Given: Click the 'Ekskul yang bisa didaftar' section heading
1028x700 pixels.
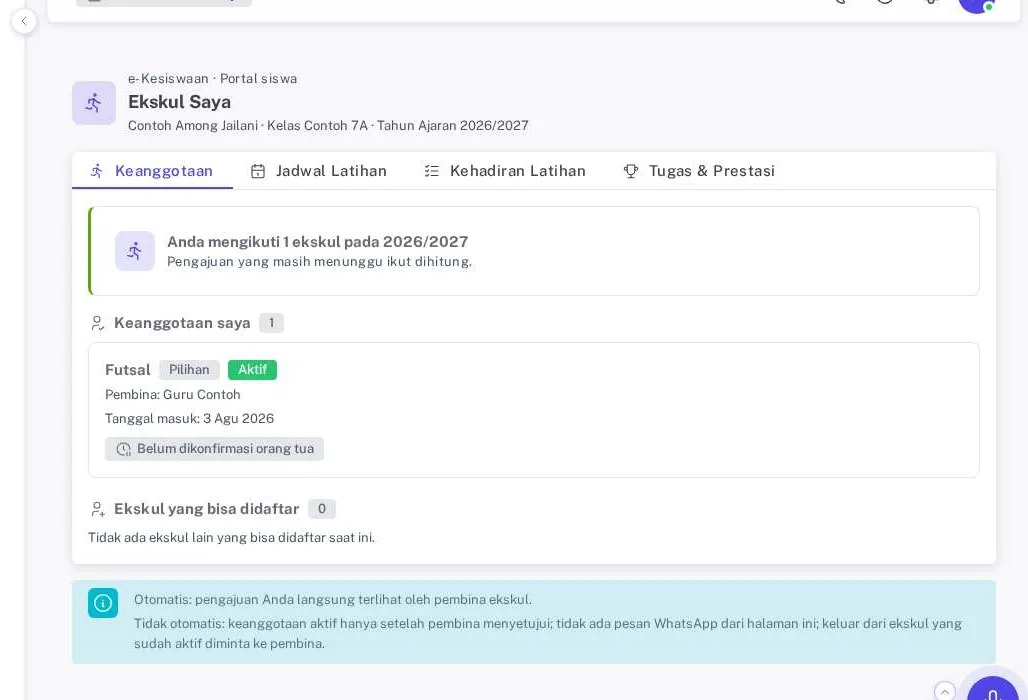Looking at the screenshot, I should [207, 509].
